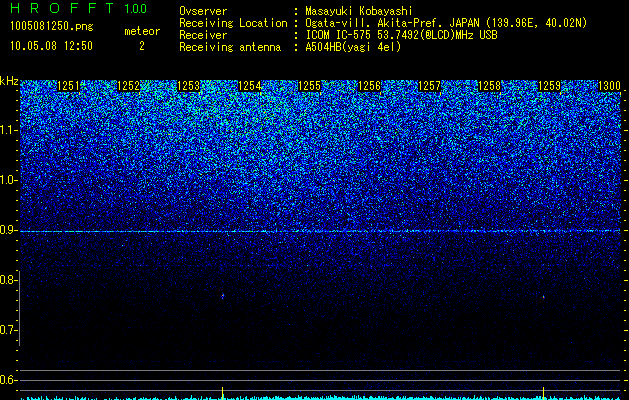Viewport: 629px width, 400px height.
Task: Click the 1258 time label
Action: (490, 86)
